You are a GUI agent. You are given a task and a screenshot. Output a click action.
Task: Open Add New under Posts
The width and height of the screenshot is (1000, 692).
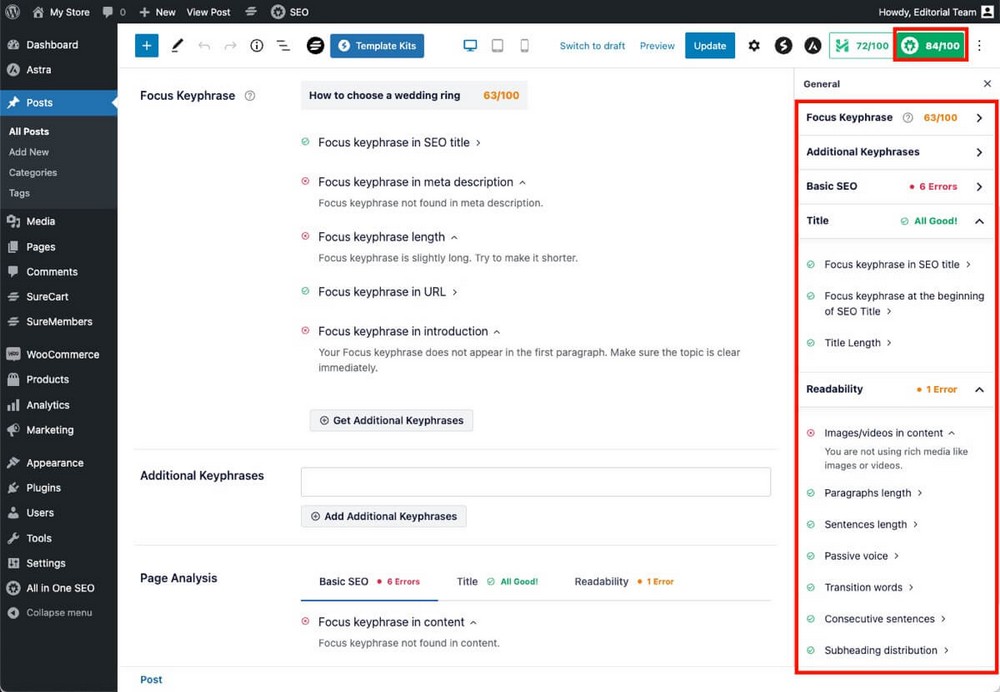tap(29, 152)
